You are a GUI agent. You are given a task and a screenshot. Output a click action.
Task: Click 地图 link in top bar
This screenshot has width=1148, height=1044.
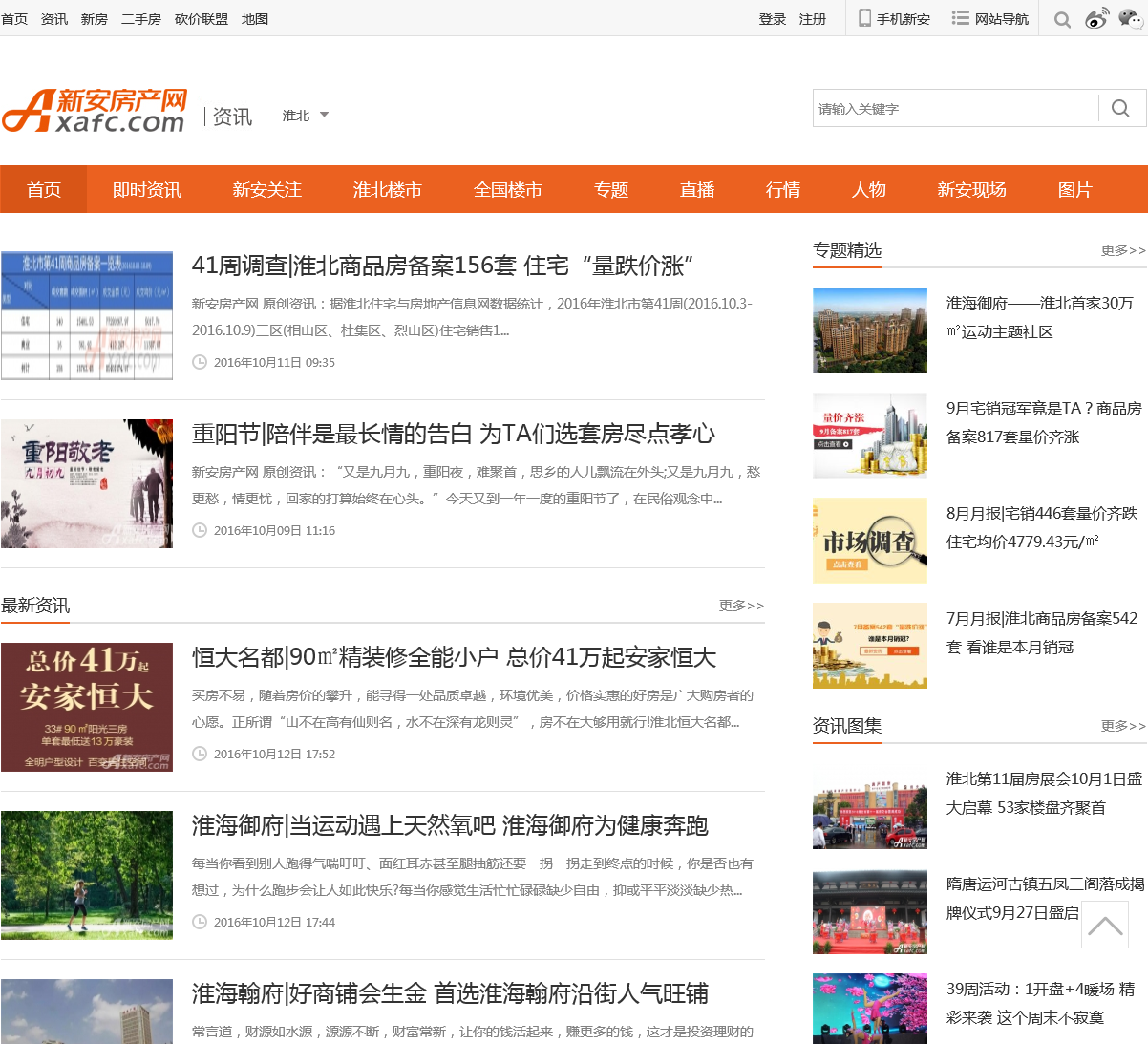255,19
